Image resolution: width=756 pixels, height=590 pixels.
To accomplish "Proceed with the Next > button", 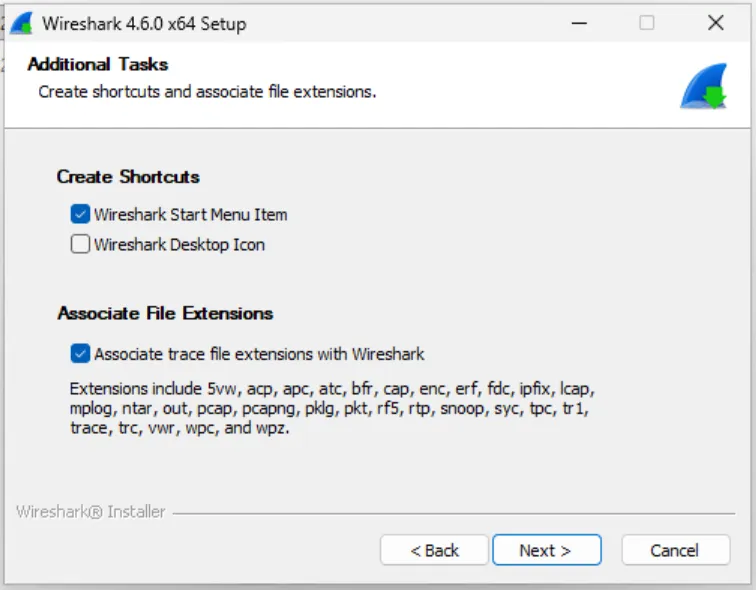I will pos(545,550).
